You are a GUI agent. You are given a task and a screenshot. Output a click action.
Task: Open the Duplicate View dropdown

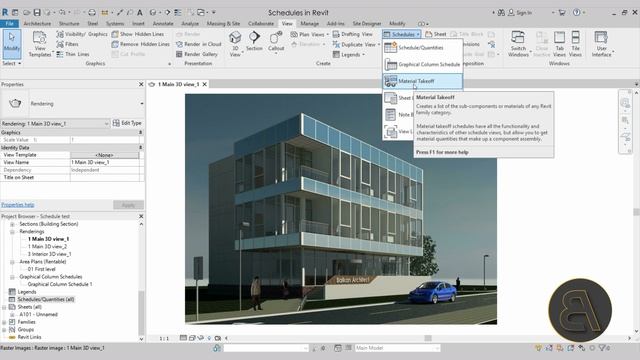point(356,44)
